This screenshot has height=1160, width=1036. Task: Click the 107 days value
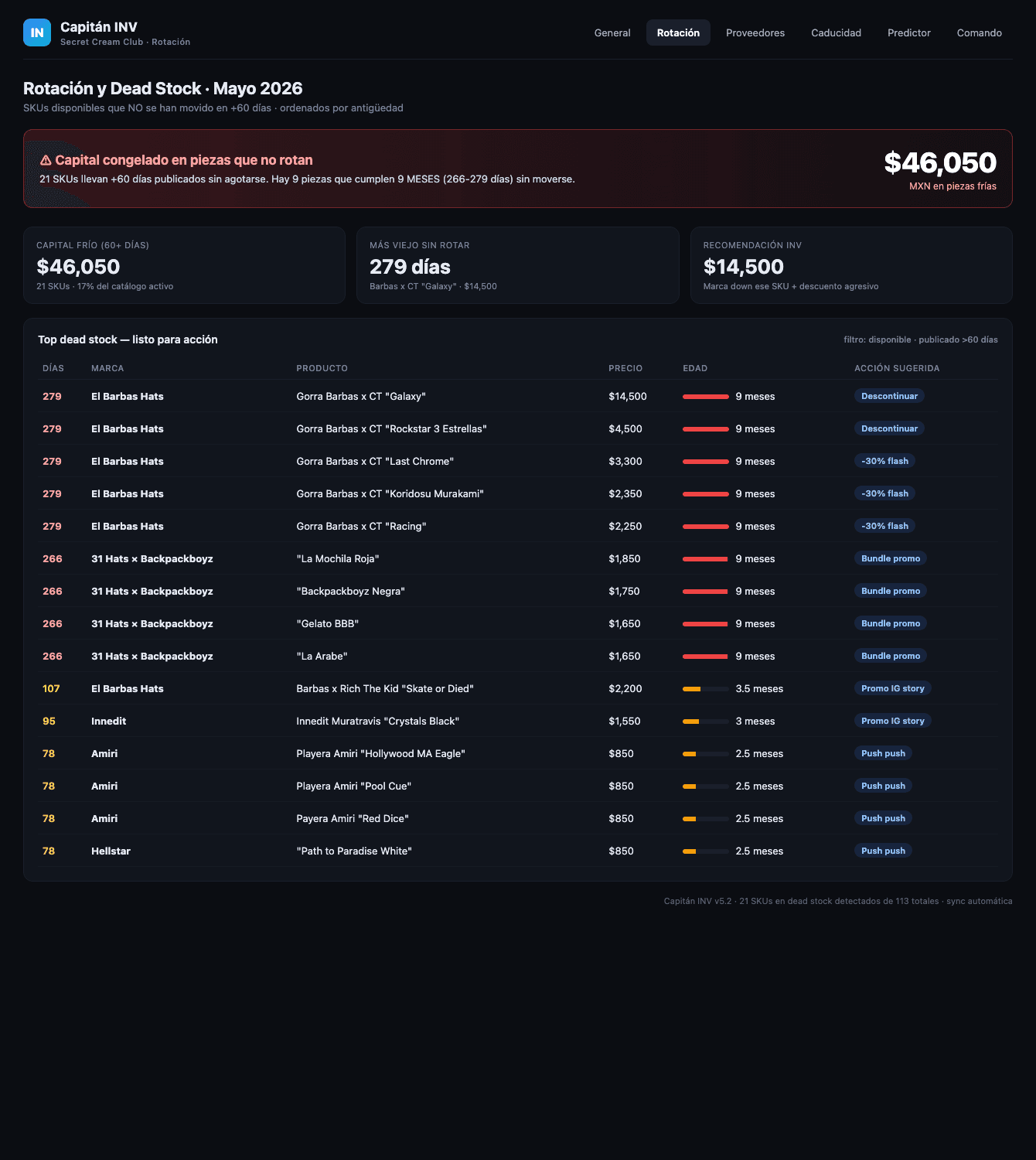(51, 688)
